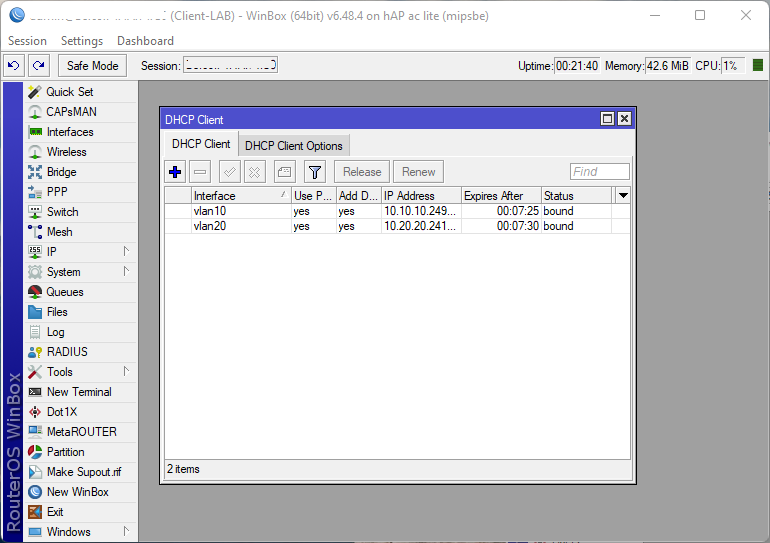Image resolution: width=770 pixels, height=543 pixels.
Task: Open RADIUS settings
Action: pyautogui.click(x=81, y=352)
